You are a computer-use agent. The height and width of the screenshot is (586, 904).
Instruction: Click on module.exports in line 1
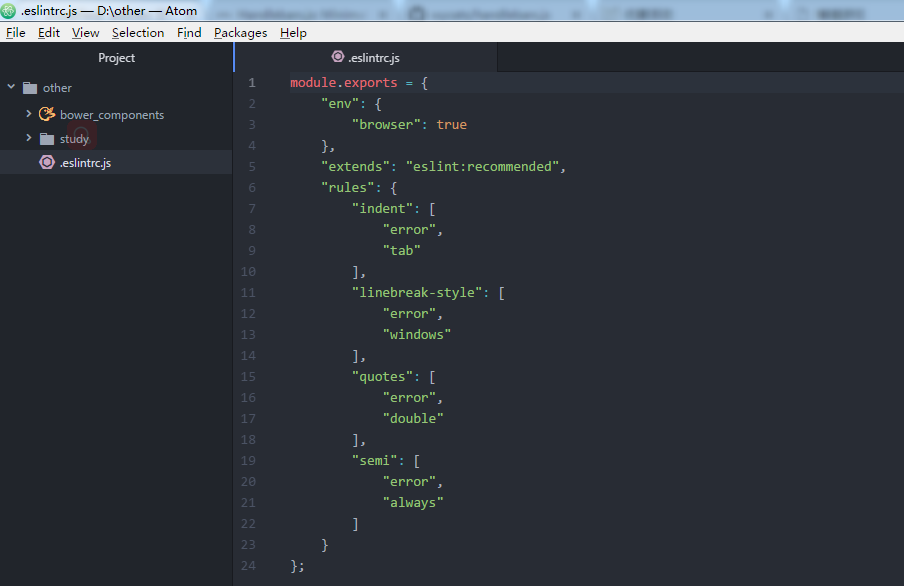[344, 83]
